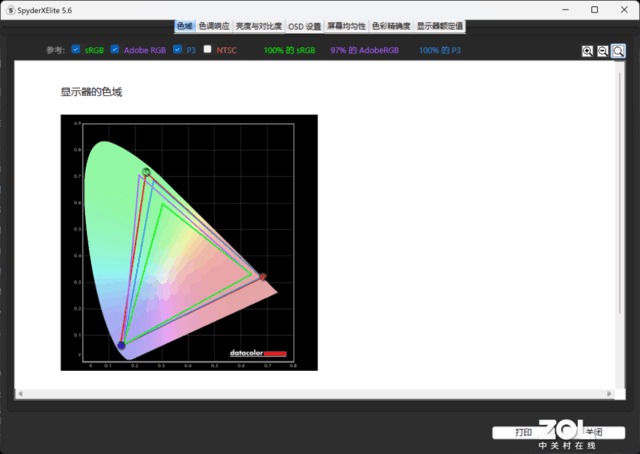Open the 亮度与对比度 tab

(x=259, y=26)
